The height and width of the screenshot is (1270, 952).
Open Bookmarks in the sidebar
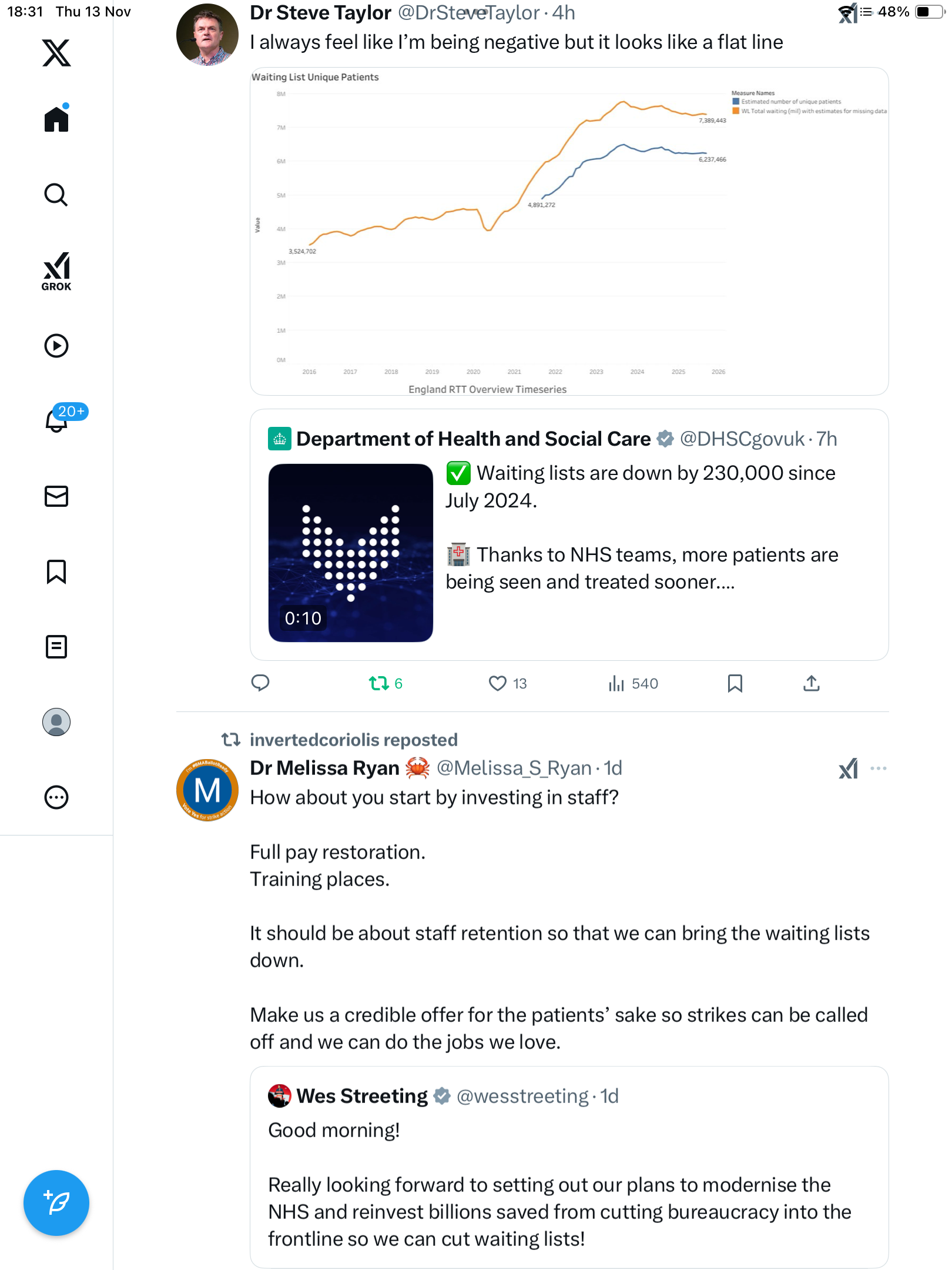coord(56,571)
